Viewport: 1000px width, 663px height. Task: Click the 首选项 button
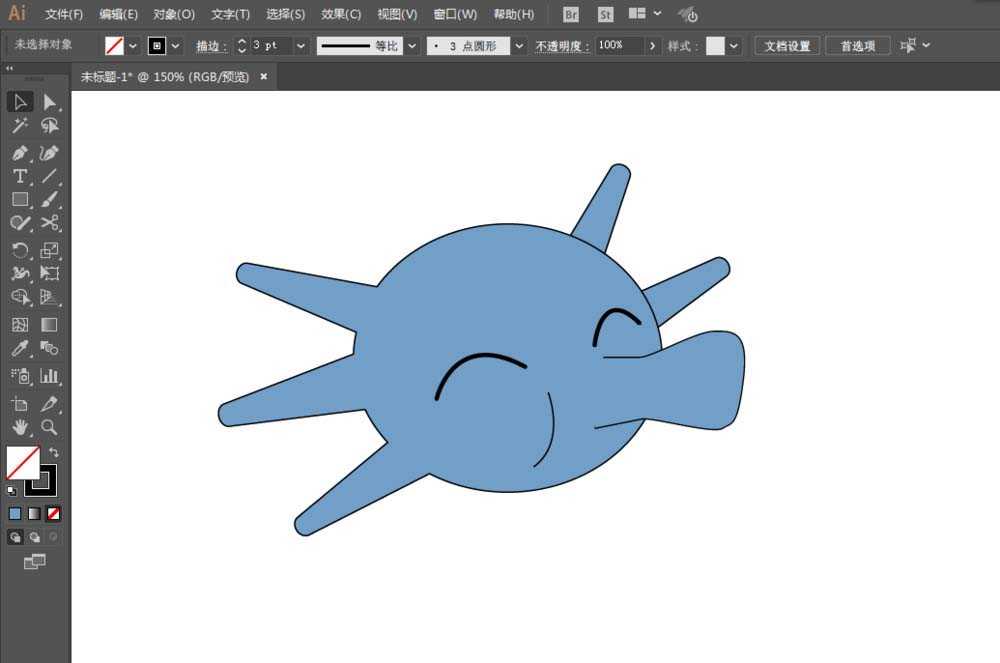point(857,46)
